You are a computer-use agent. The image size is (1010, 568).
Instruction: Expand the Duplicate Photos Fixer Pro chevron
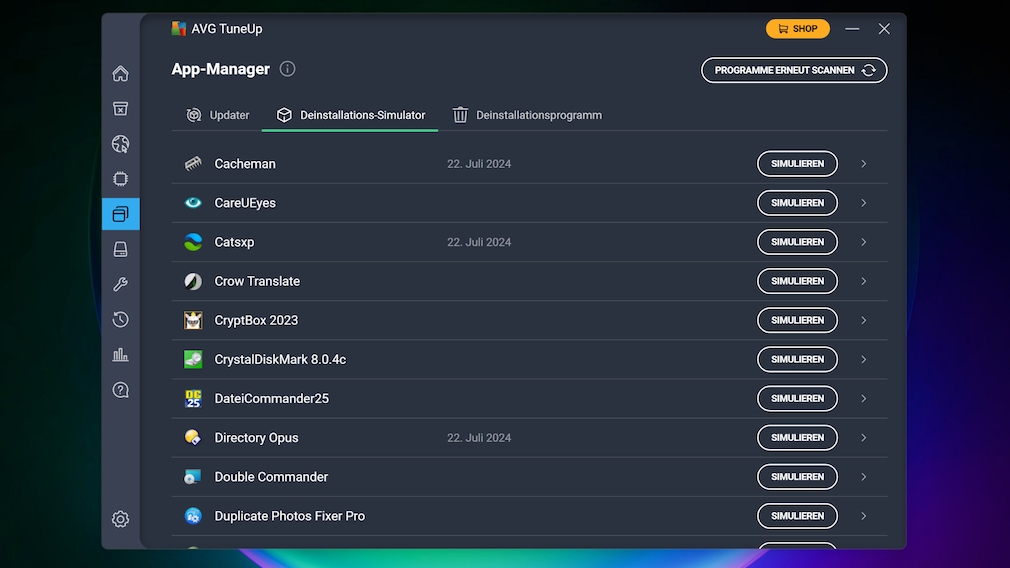(863, 516)
